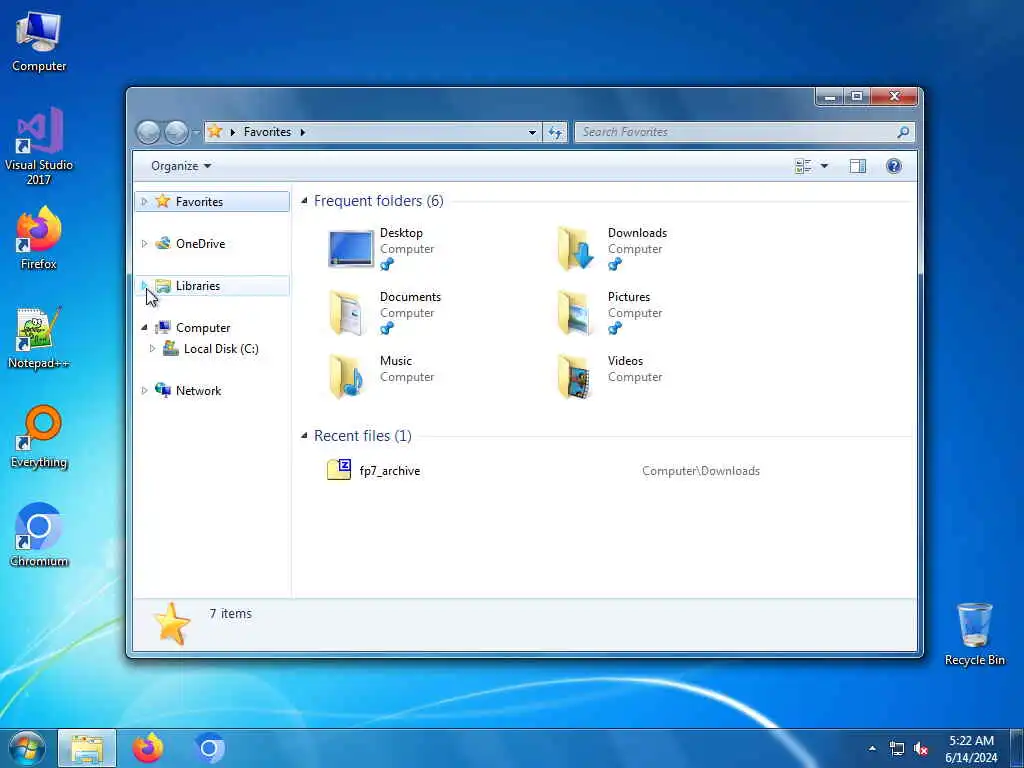Select the Videos folder icon
This screenshot has width=1024, height=768.
(x=575, y=376)
